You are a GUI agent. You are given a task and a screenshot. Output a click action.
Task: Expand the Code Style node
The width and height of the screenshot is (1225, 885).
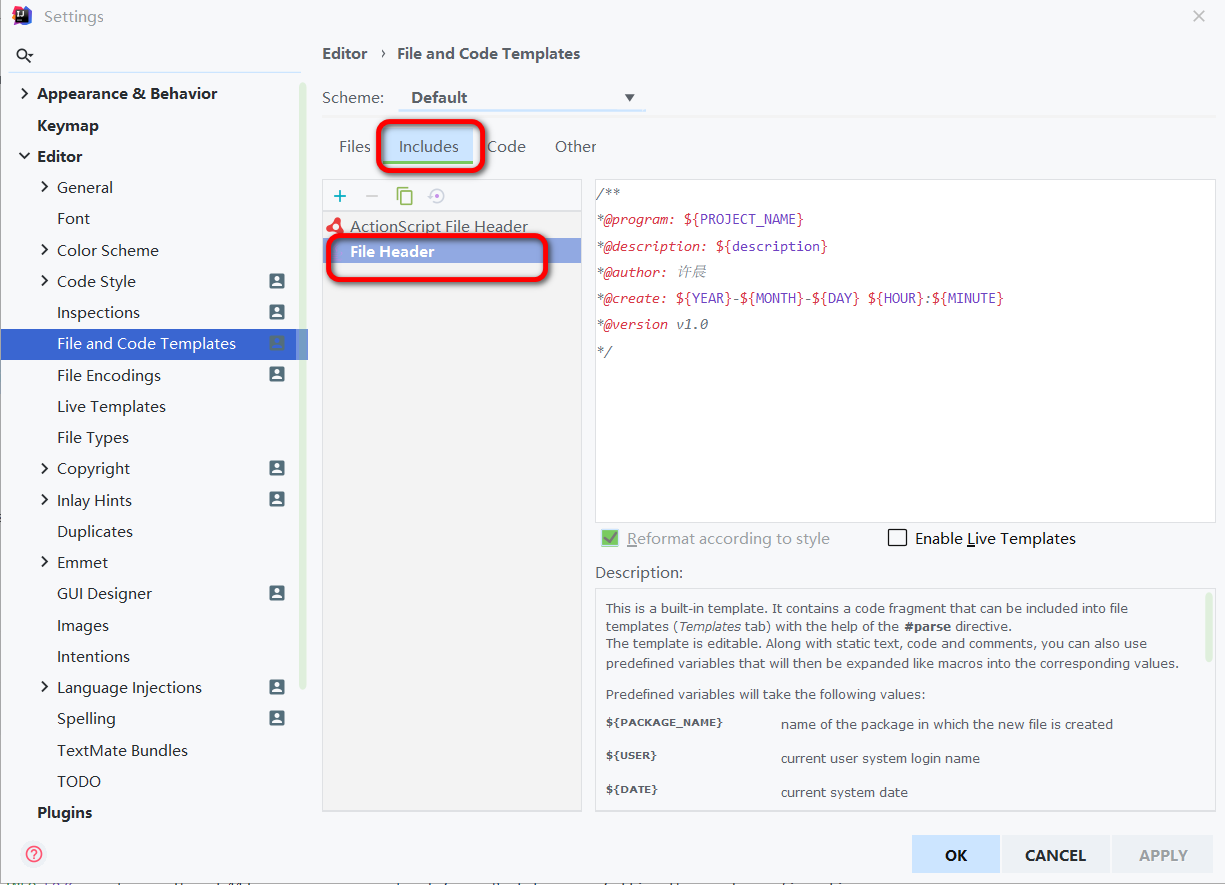point(44,281)
